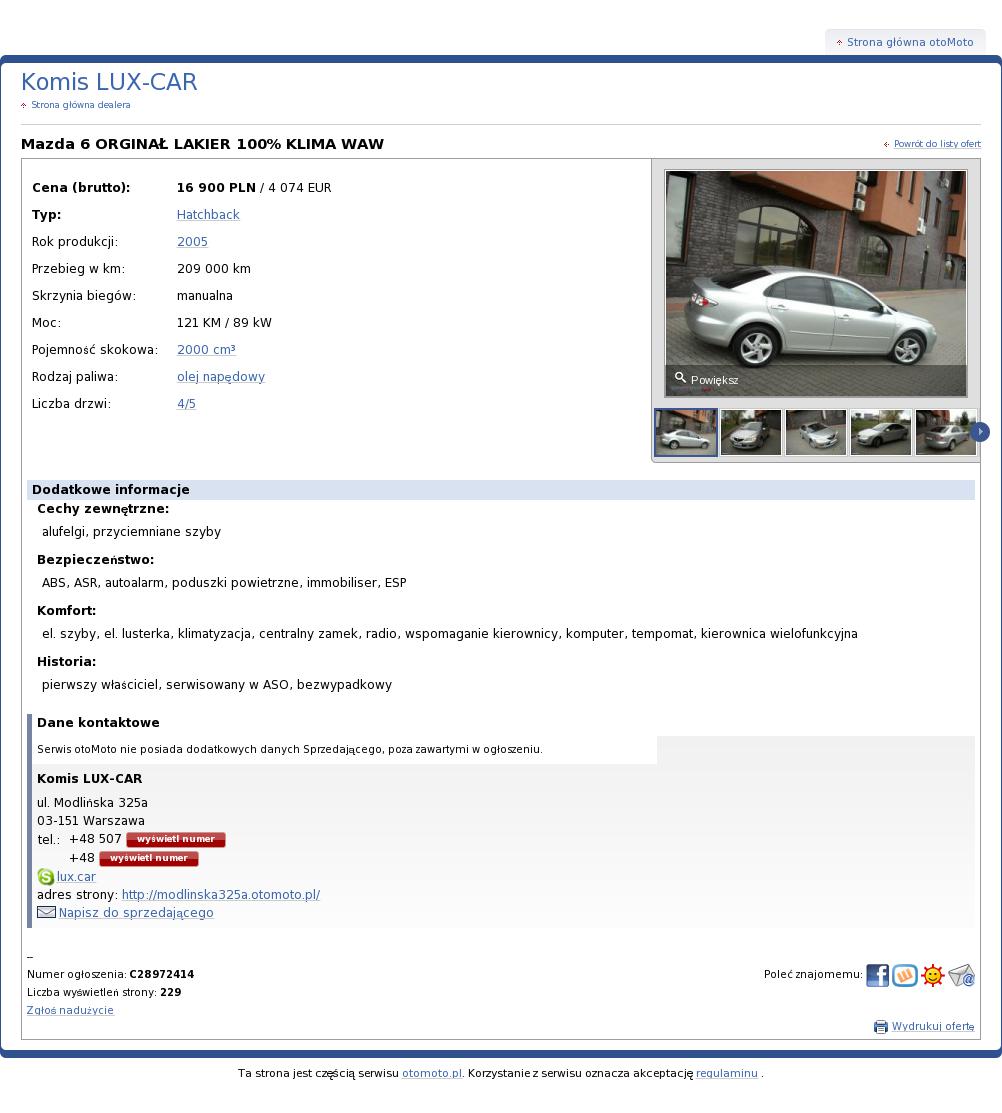The height and width of the screenshot is (1113, 1002).
Task: Click the printer icon
Action: (x=881, y=1026)
